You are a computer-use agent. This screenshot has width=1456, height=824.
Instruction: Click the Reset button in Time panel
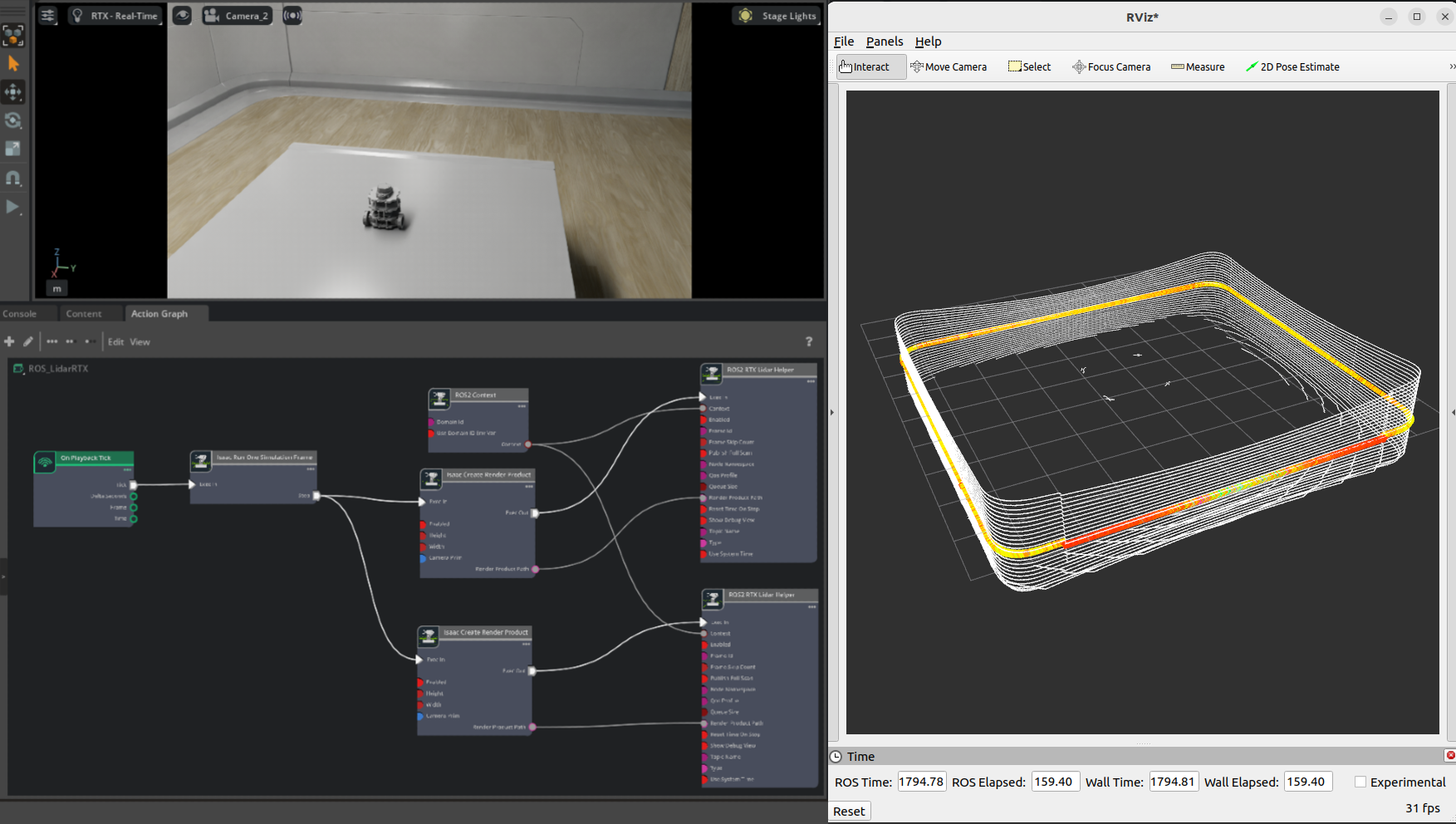[x=849, y=811]
